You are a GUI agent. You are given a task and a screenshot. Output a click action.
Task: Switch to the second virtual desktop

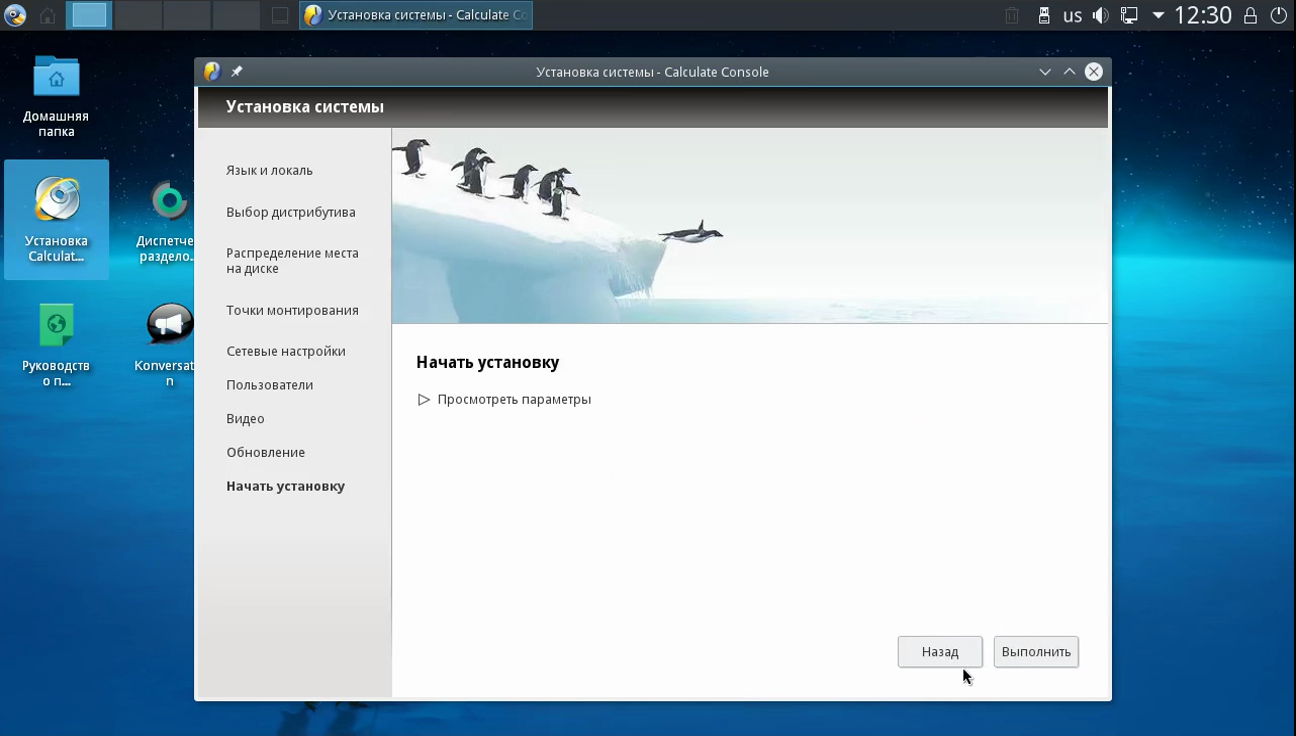pos(138,15)
